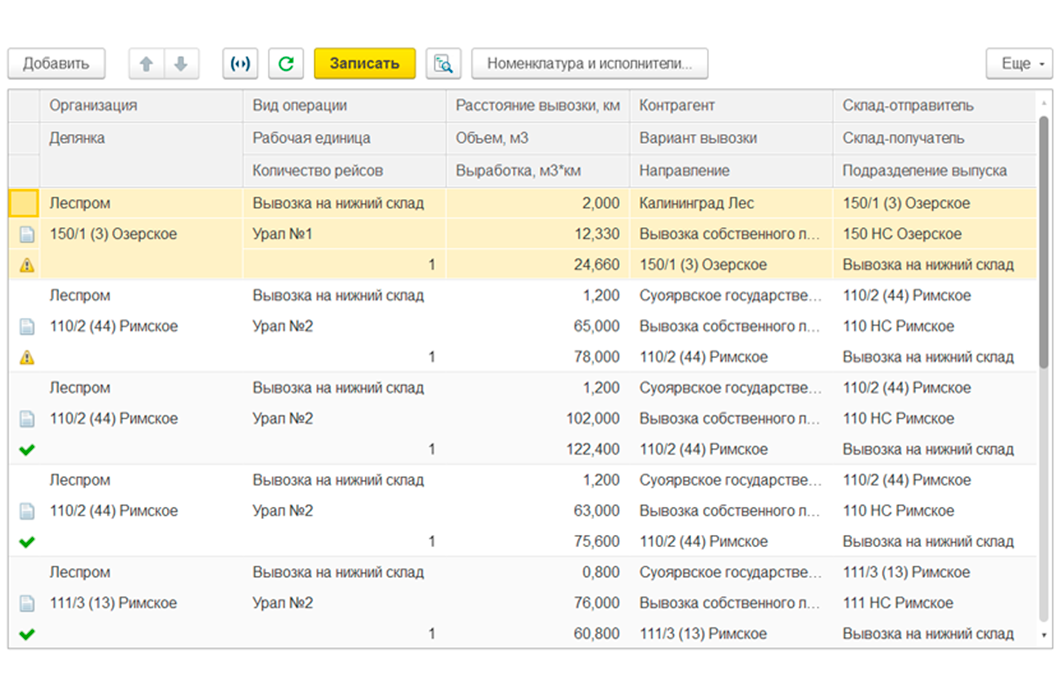Click the broadcast signal icon button
The width and height of the screenshot is (1058, 699).
pyautogui.click(x=240, y=64)
